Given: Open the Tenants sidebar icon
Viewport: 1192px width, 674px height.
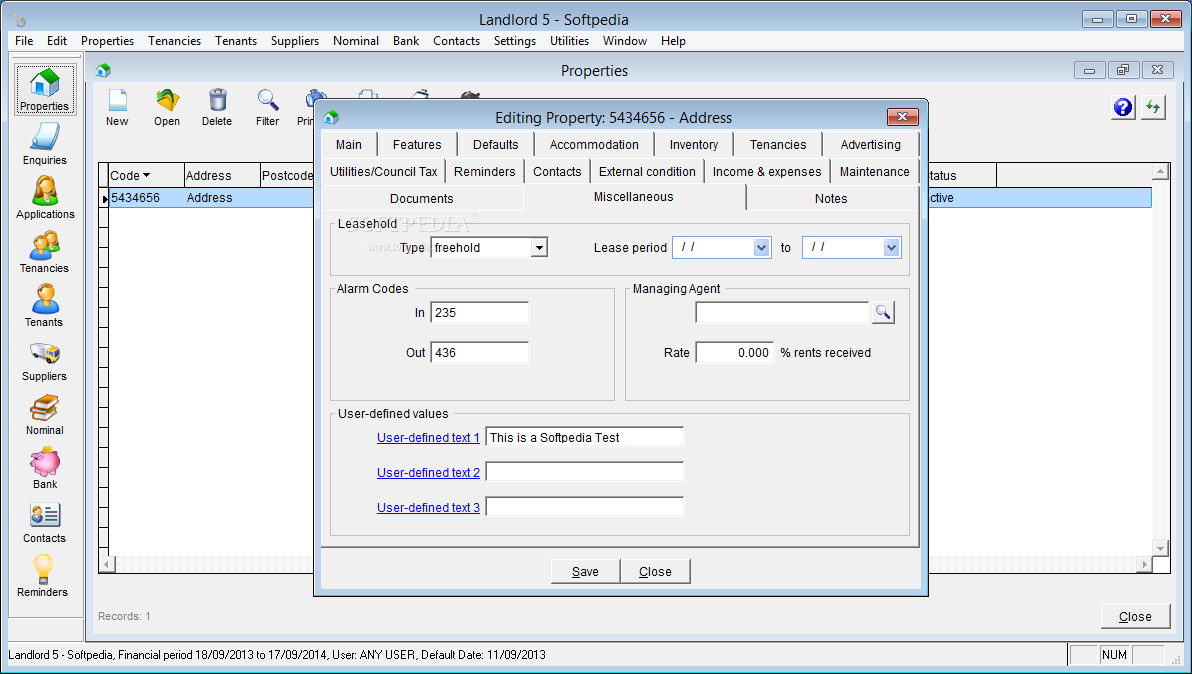Looking at the screenshot, I should pos(45,306).
